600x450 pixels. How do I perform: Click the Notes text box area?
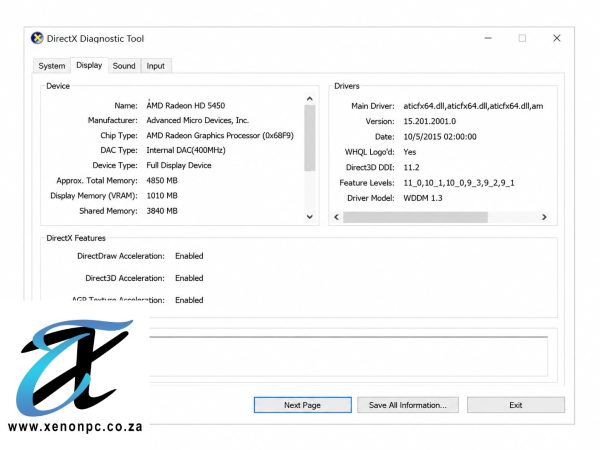(348, 357)
